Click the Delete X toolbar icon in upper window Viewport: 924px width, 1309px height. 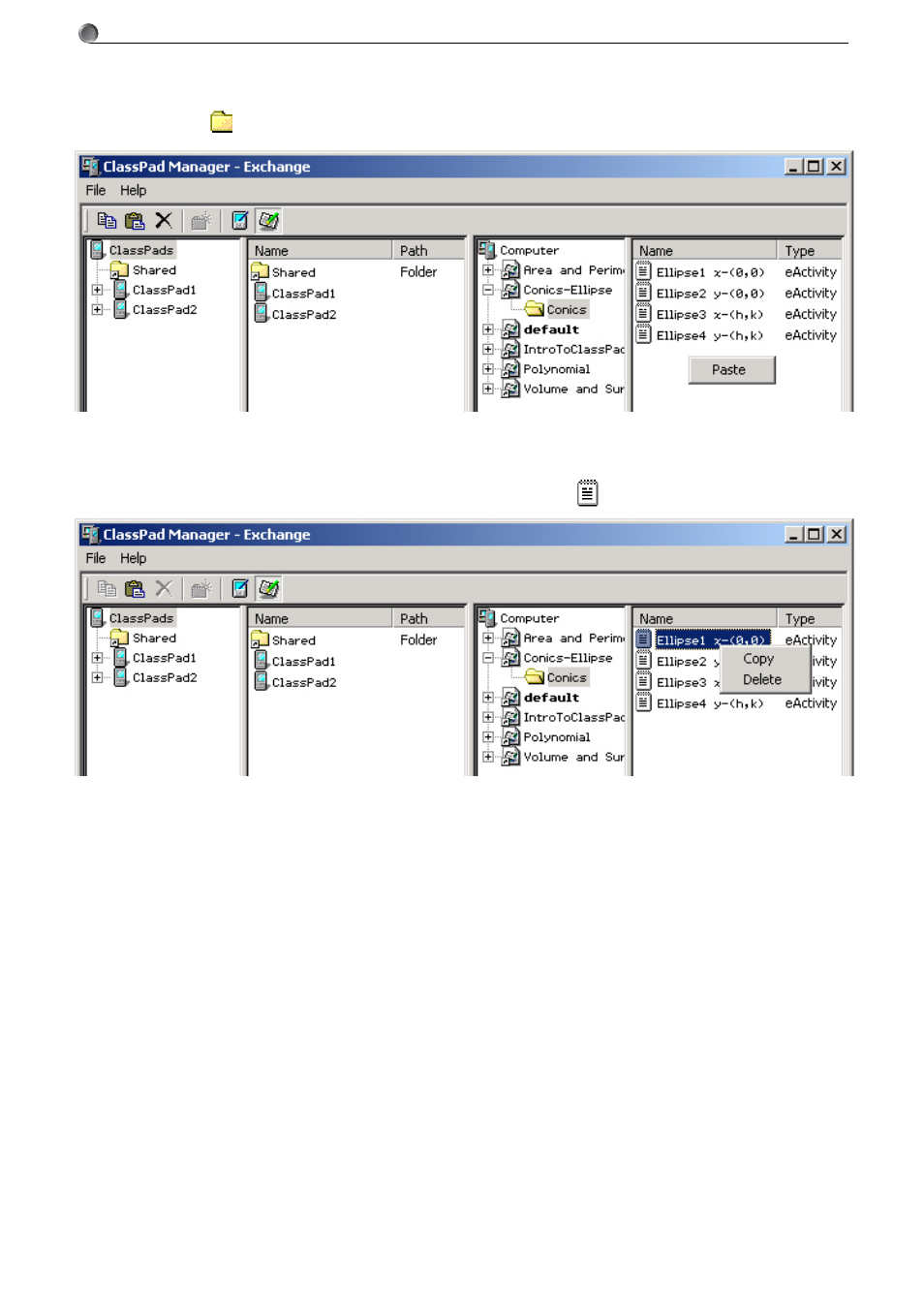(x=164, y=221)
